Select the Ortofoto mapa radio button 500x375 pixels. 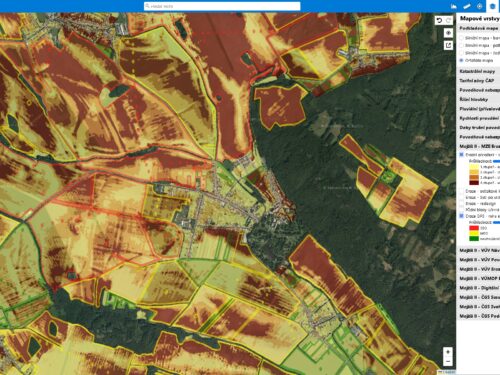pyautogui.click(x=462, y=60)
